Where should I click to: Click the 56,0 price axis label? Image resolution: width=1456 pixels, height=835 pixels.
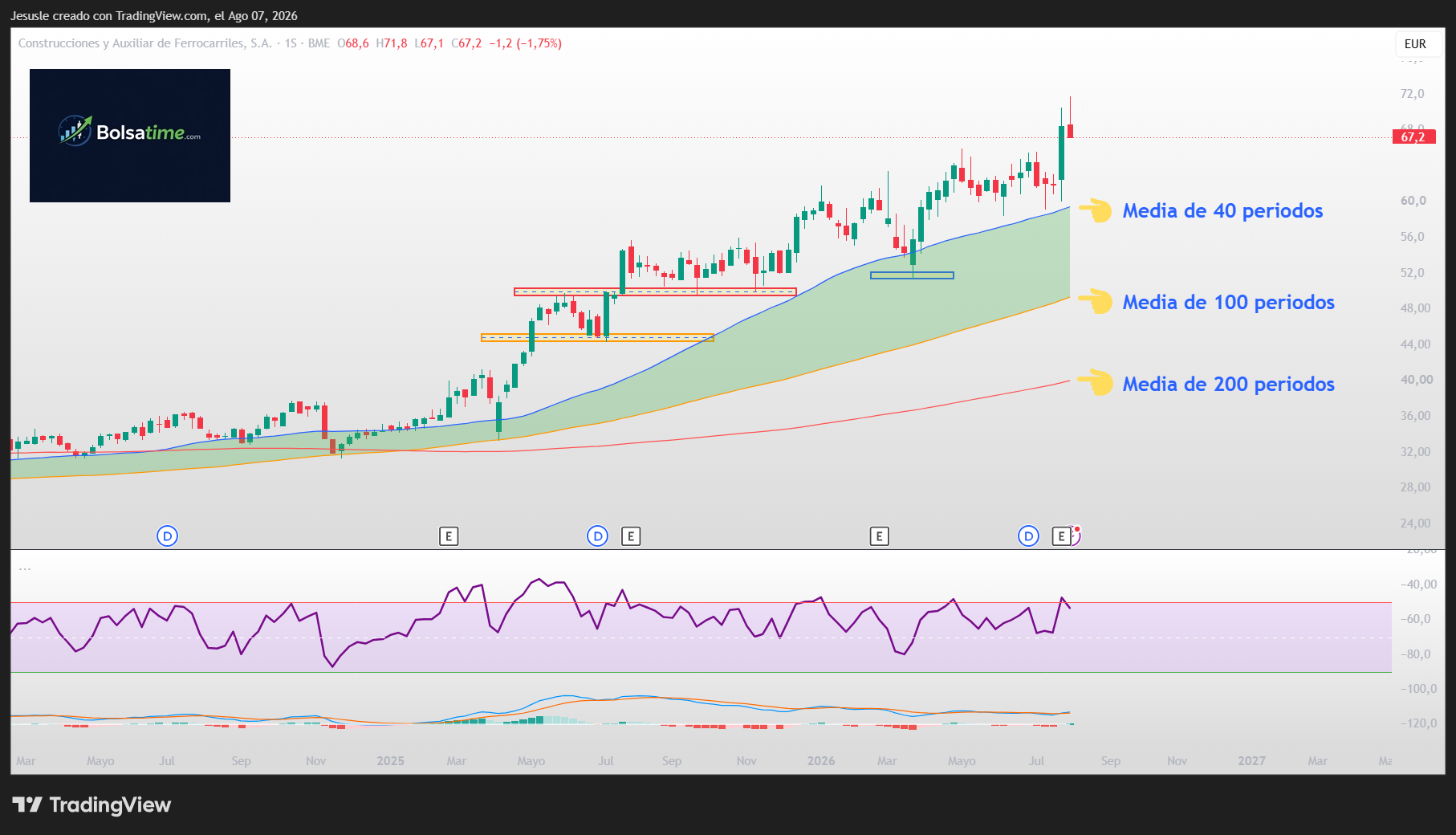pos(1412,237)
